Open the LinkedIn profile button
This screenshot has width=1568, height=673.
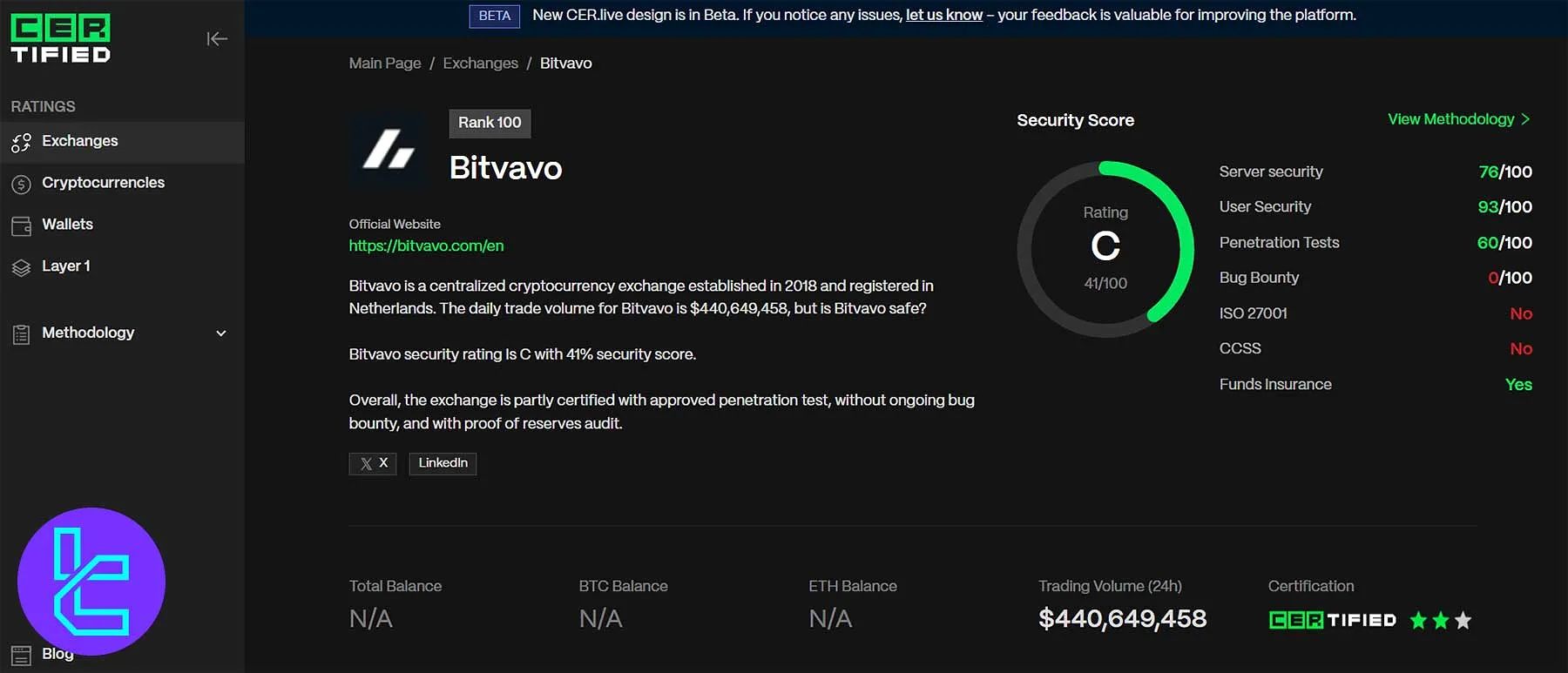(443, 463)
